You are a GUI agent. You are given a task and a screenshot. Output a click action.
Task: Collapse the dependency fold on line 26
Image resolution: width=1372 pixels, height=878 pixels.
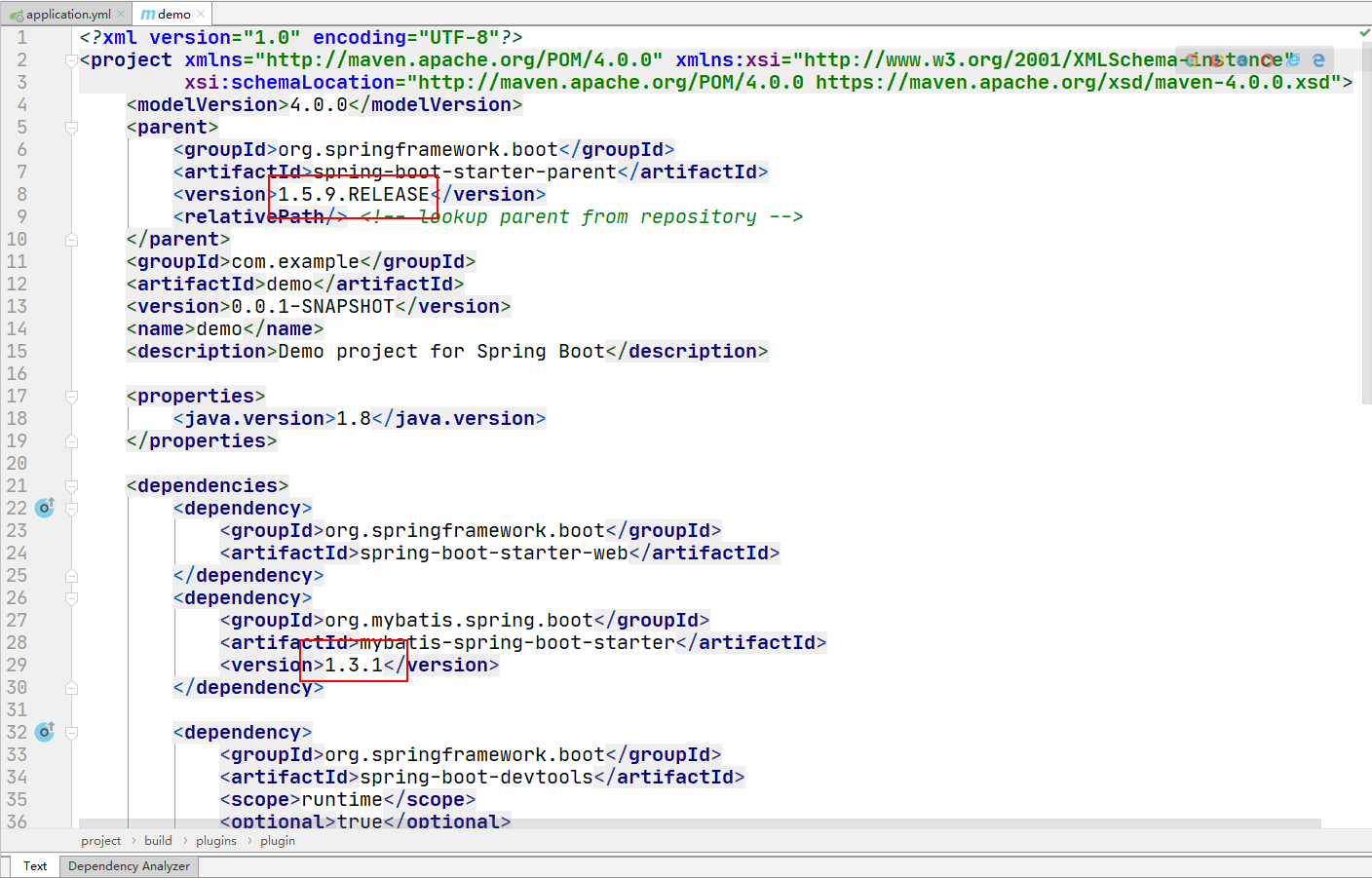(70, 597)
